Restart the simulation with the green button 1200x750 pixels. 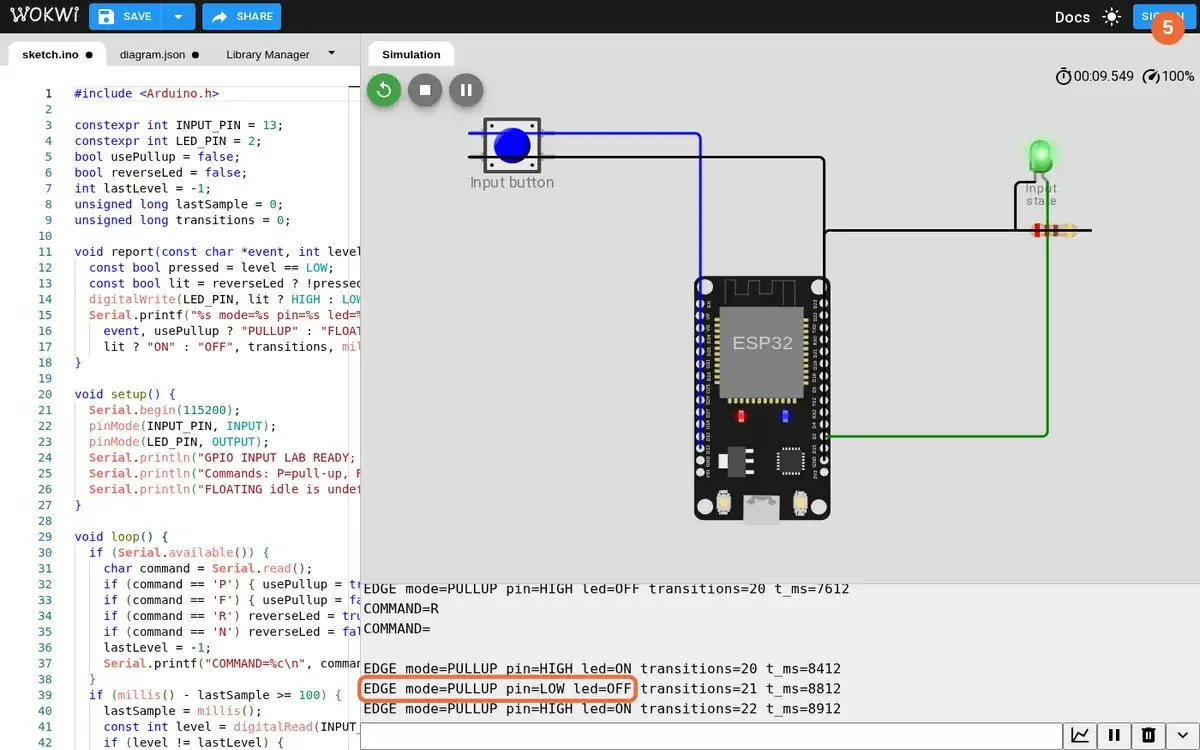pyautogui.click(x=383, y=90)
